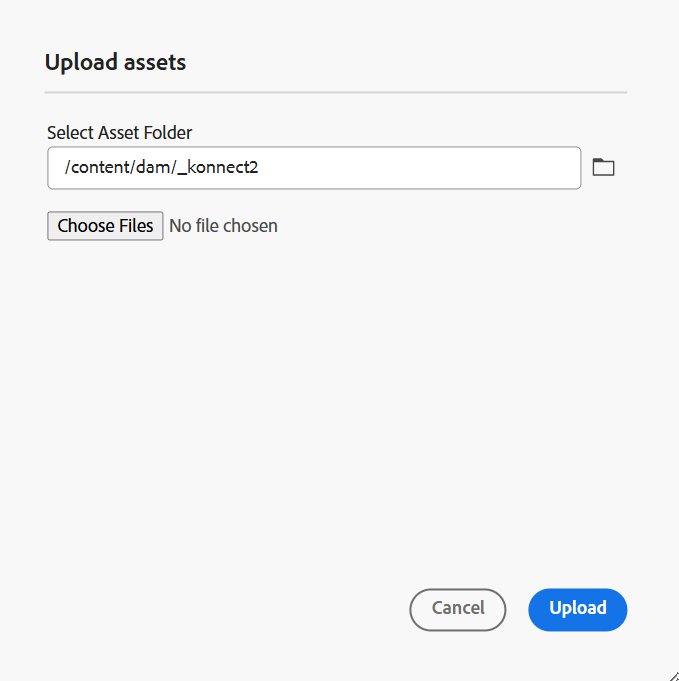Click the 'Select Asset Folder' label

coord(119,132)
